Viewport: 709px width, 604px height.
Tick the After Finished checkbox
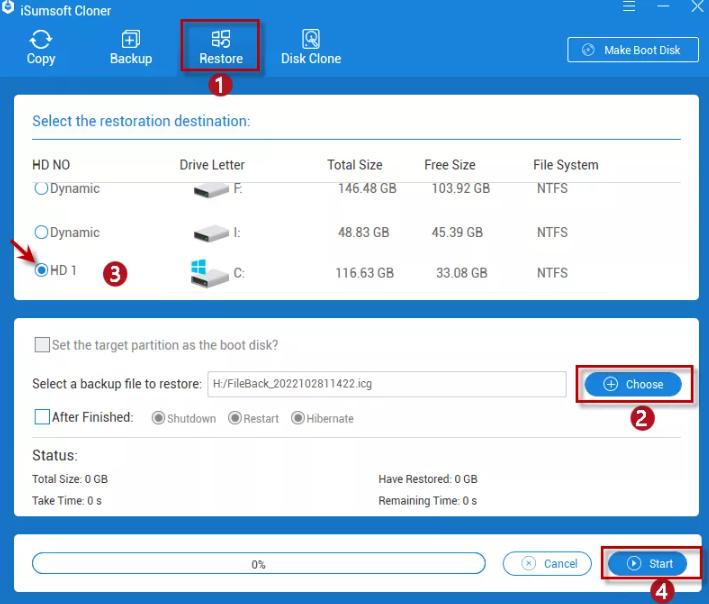[42, 417]
